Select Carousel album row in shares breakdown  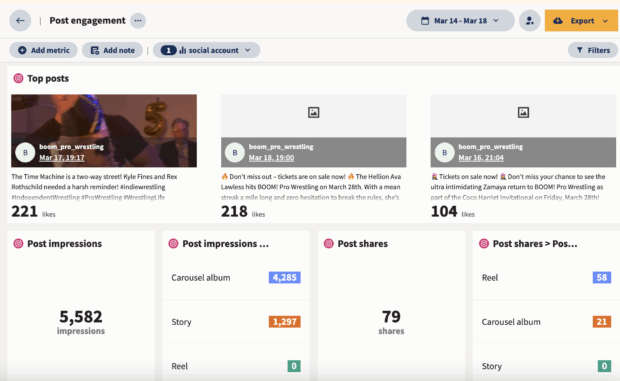(x=546, y=322)
